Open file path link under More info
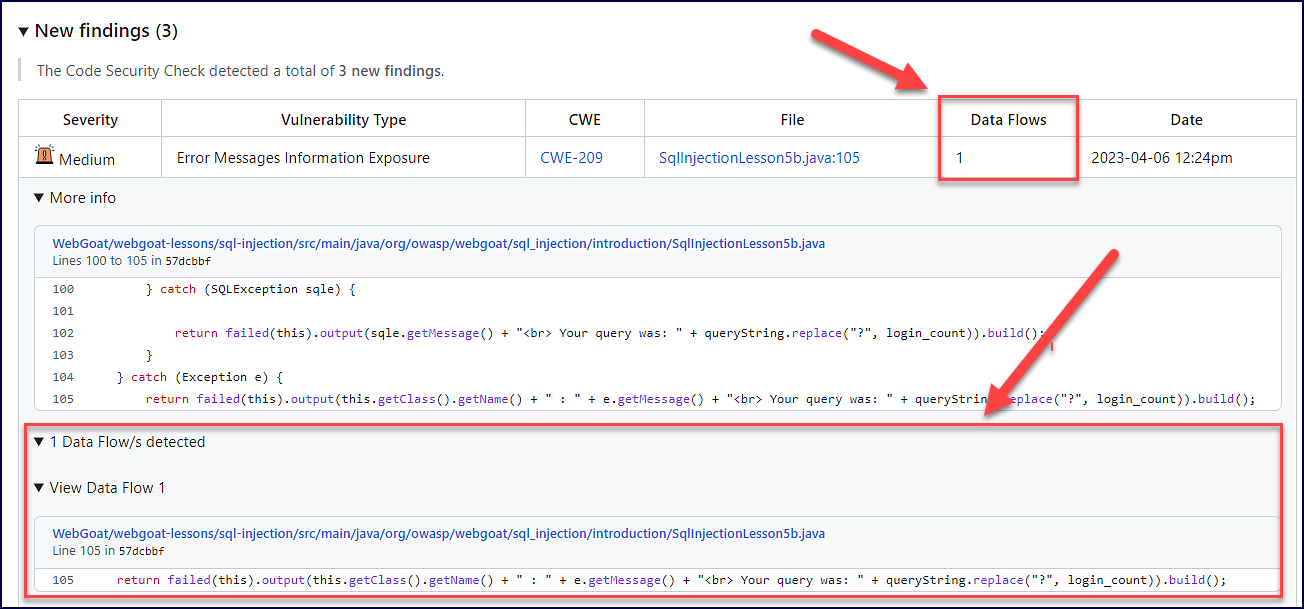1304x609 pixels. click(x=438, y=243)
